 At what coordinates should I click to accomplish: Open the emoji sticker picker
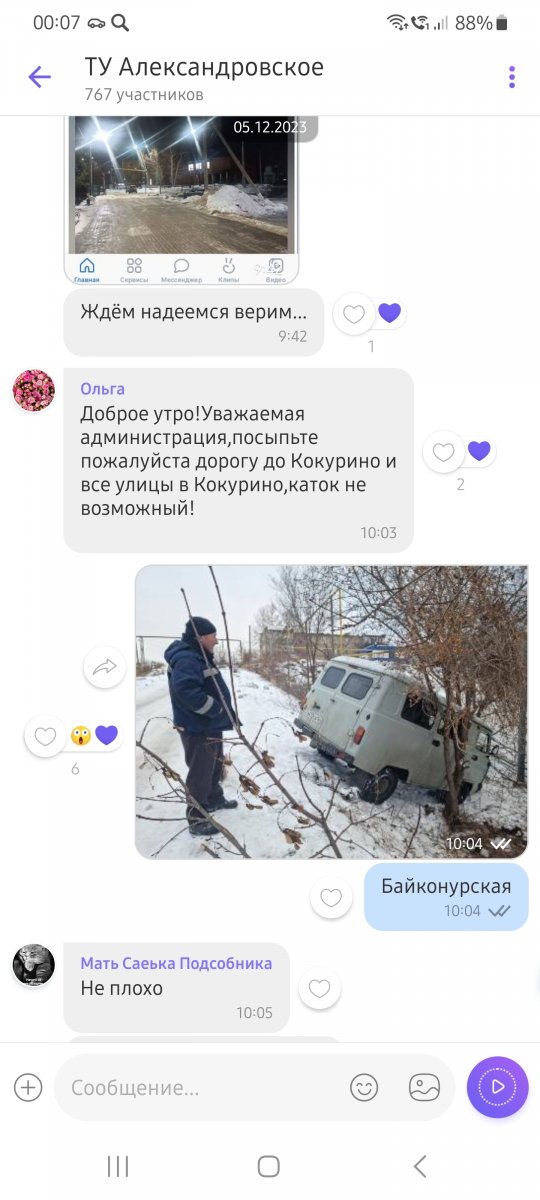pos(364,1087)
